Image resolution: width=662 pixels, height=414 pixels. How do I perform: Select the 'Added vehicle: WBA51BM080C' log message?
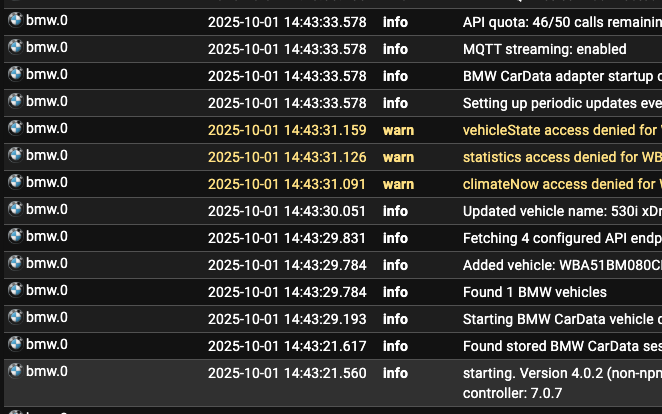coord(561,265)
